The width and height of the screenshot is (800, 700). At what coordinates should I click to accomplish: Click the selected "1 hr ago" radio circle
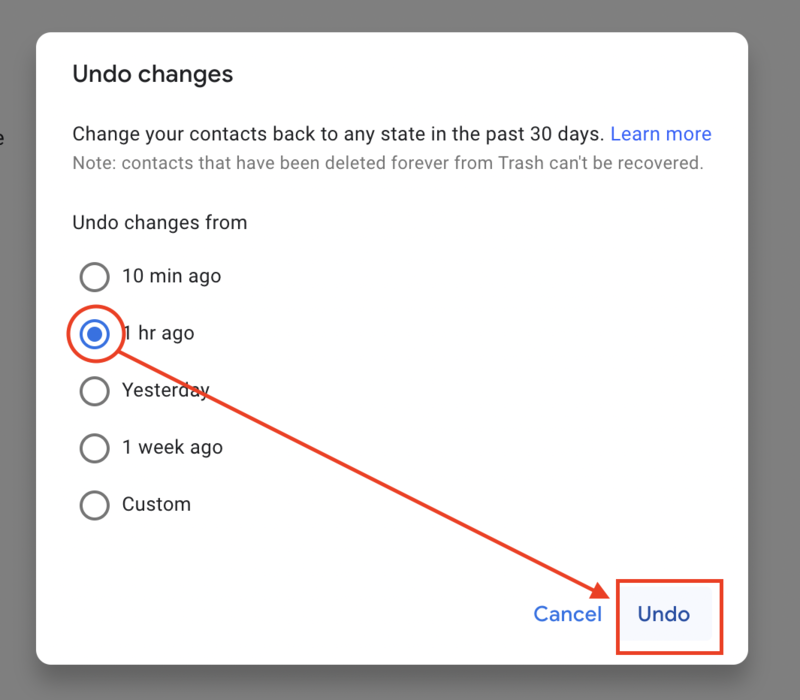[94, 334]
